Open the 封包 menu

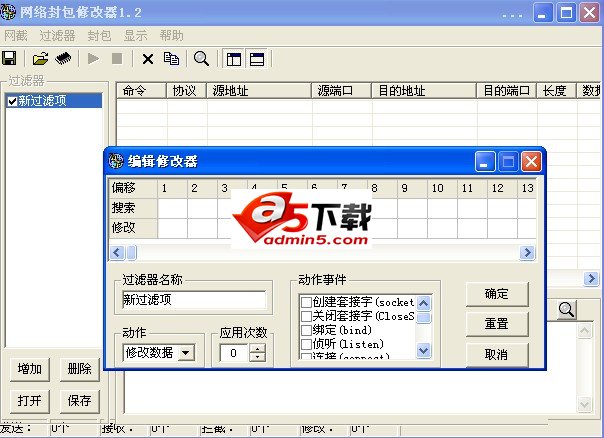pos(99,36)
